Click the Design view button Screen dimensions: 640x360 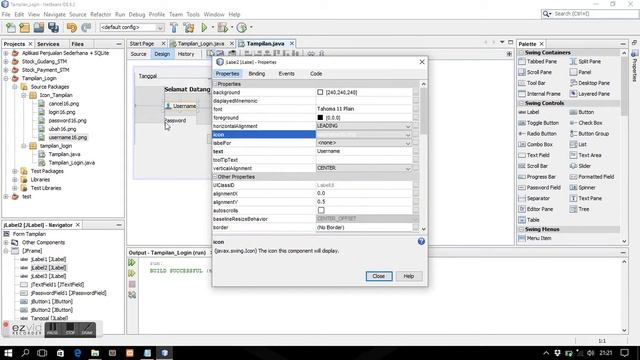[x=162, y=54]
